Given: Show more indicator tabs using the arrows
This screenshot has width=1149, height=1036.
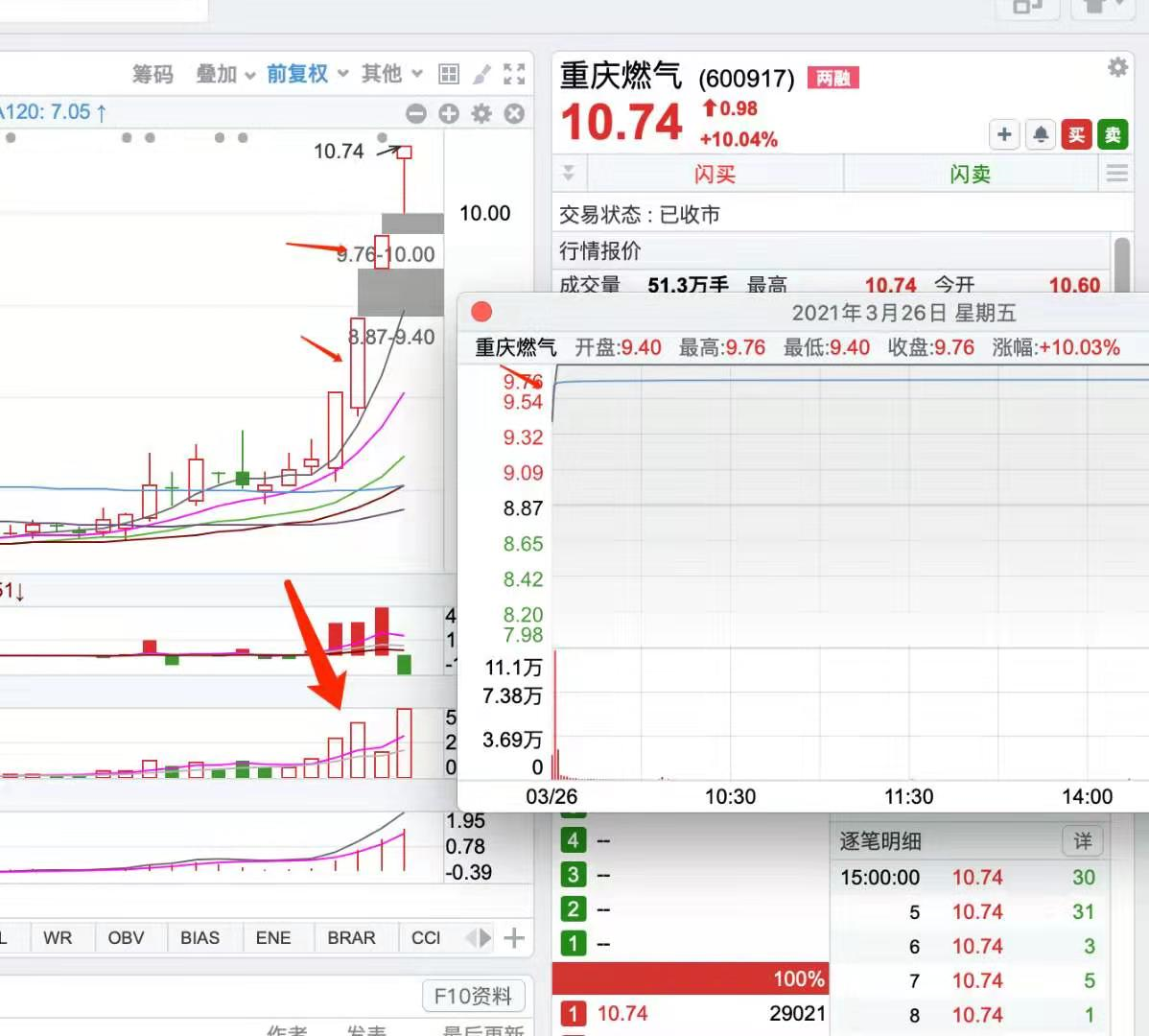Looking at the screenshot, I should point(480,938).
